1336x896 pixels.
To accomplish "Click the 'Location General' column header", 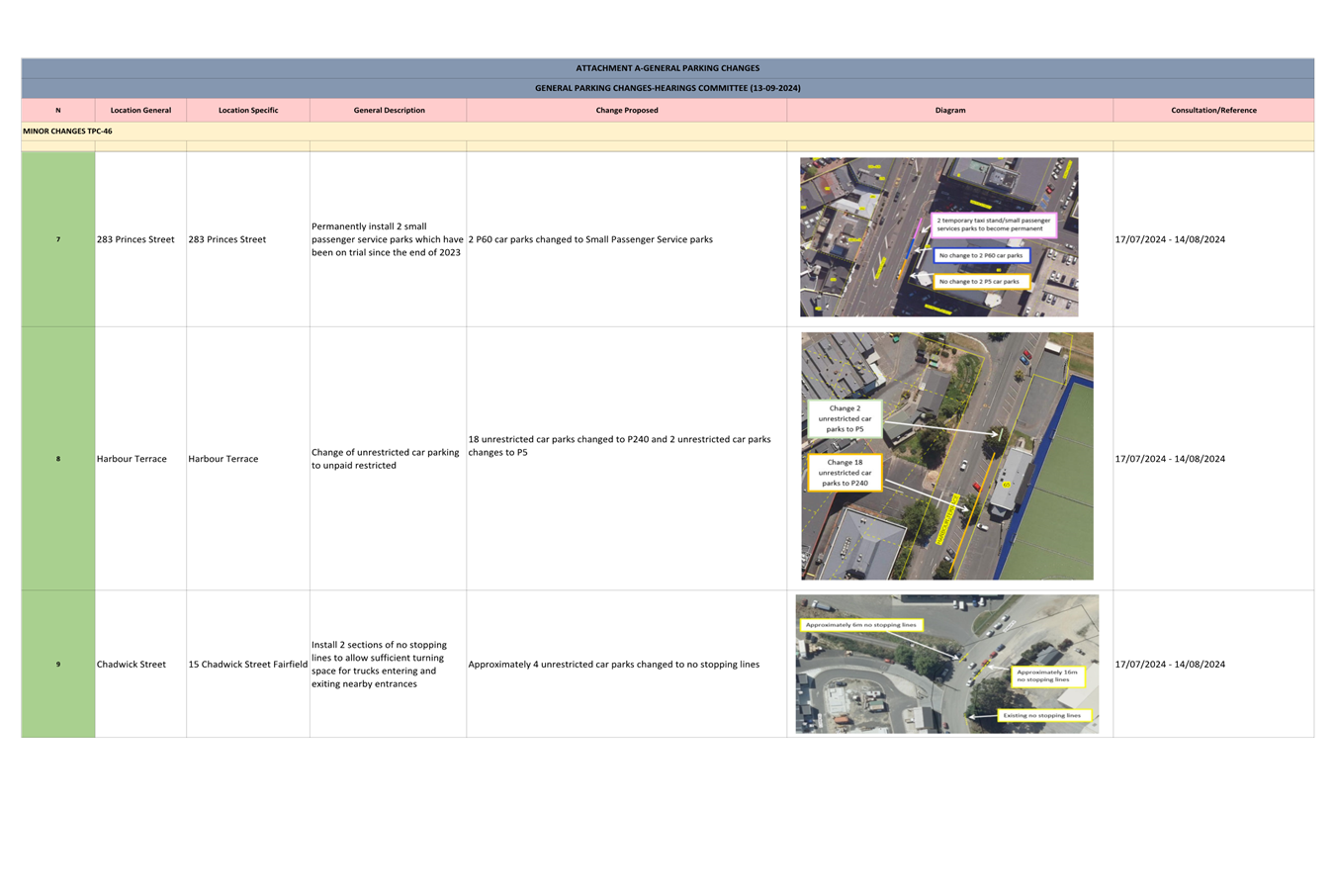I will click(x=140, y=110).
